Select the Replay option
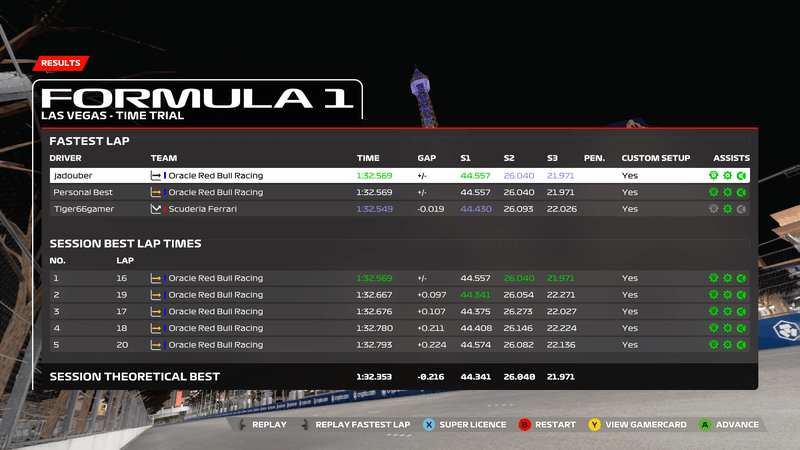Viewport: 800px width, 450px height. [x=269, y=424]
